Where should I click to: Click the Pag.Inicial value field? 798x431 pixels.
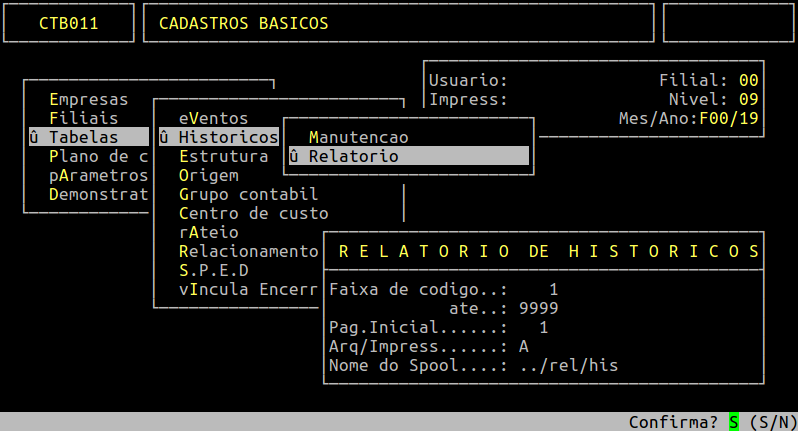543,327
